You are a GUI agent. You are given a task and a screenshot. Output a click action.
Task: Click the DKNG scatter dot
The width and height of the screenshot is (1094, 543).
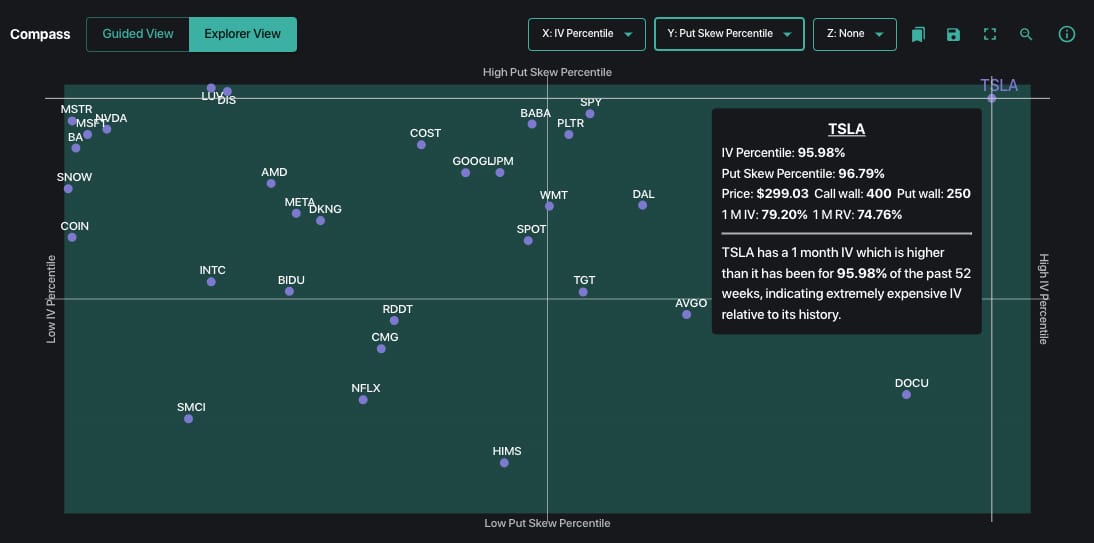[320, 221]
